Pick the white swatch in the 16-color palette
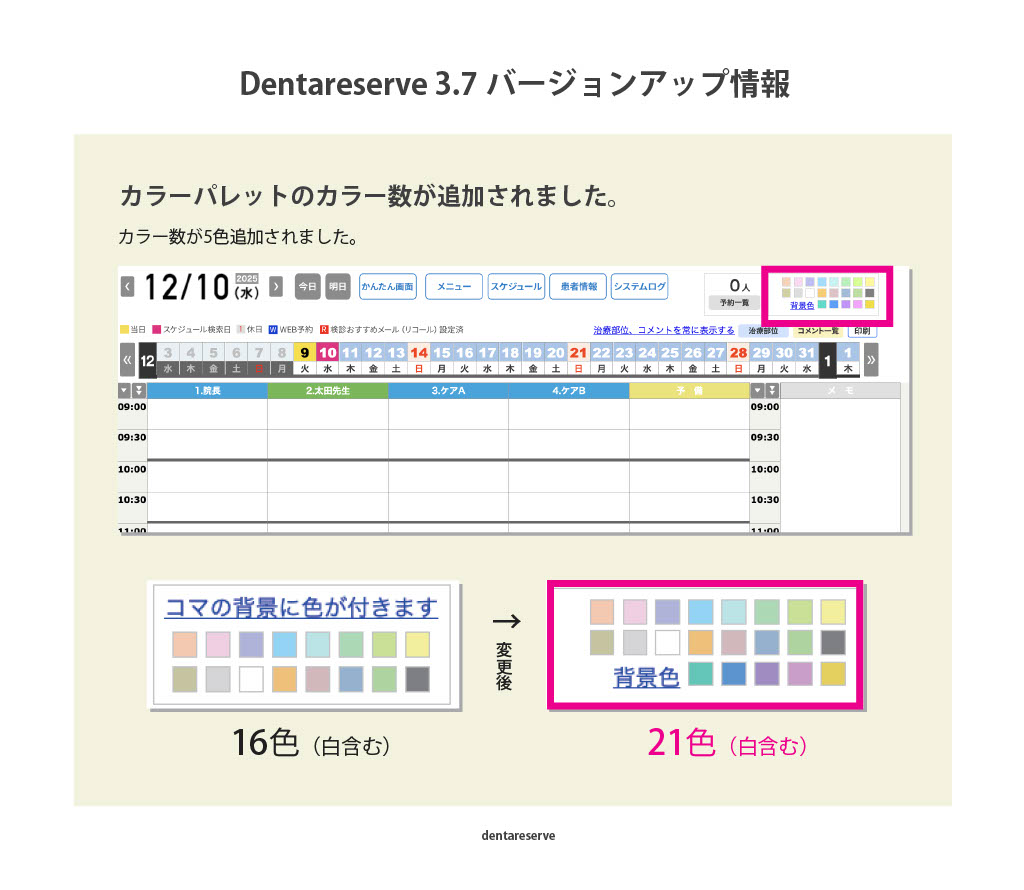Screen dimensions: 1024x890 (x=251, y=679)
